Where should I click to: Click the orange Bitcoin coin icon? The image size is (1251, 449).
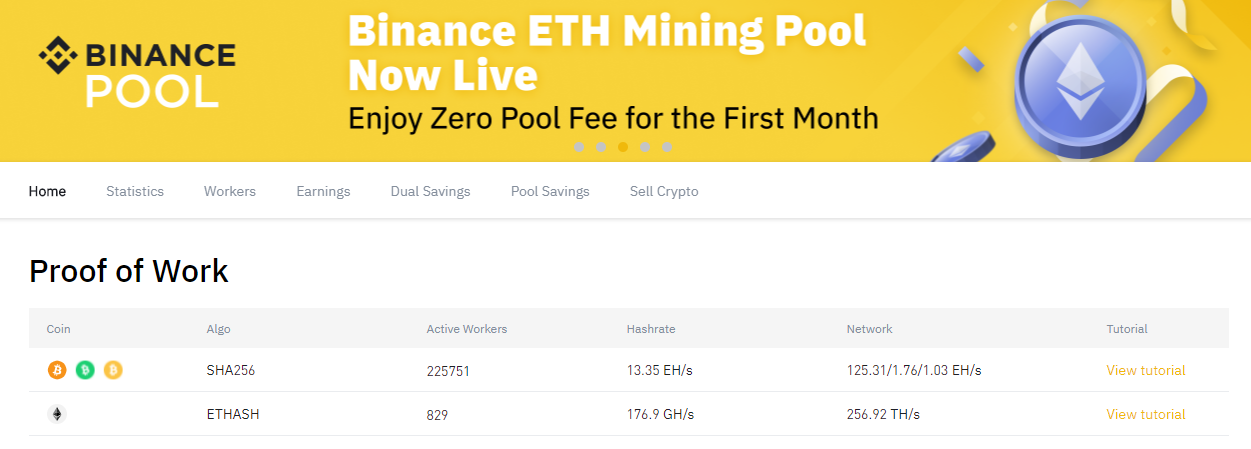coord(57,370)
